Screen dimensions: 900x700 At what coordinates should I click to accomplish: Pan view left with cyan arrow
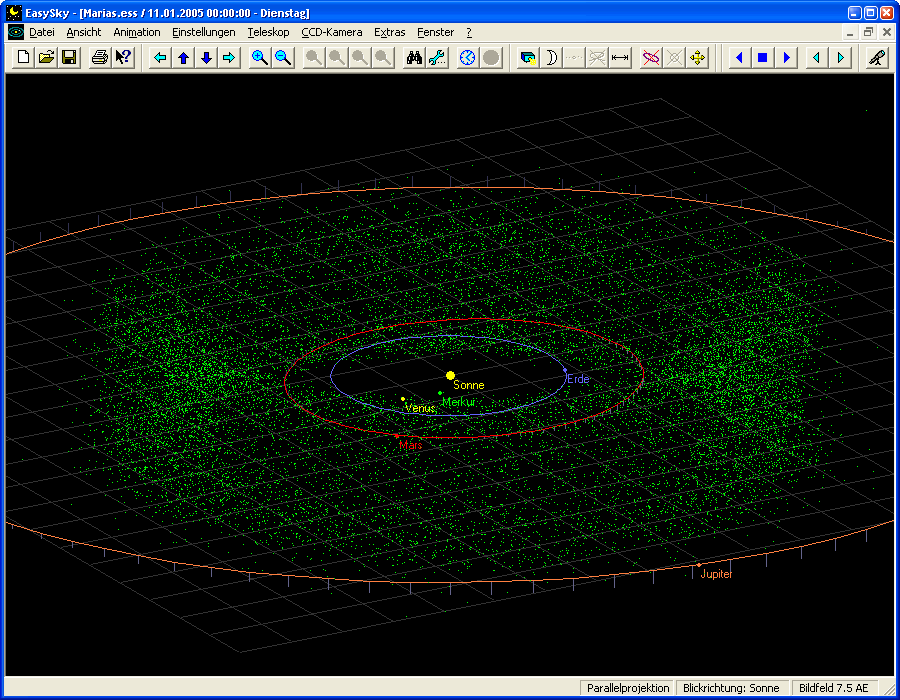[x=160, y=58]
